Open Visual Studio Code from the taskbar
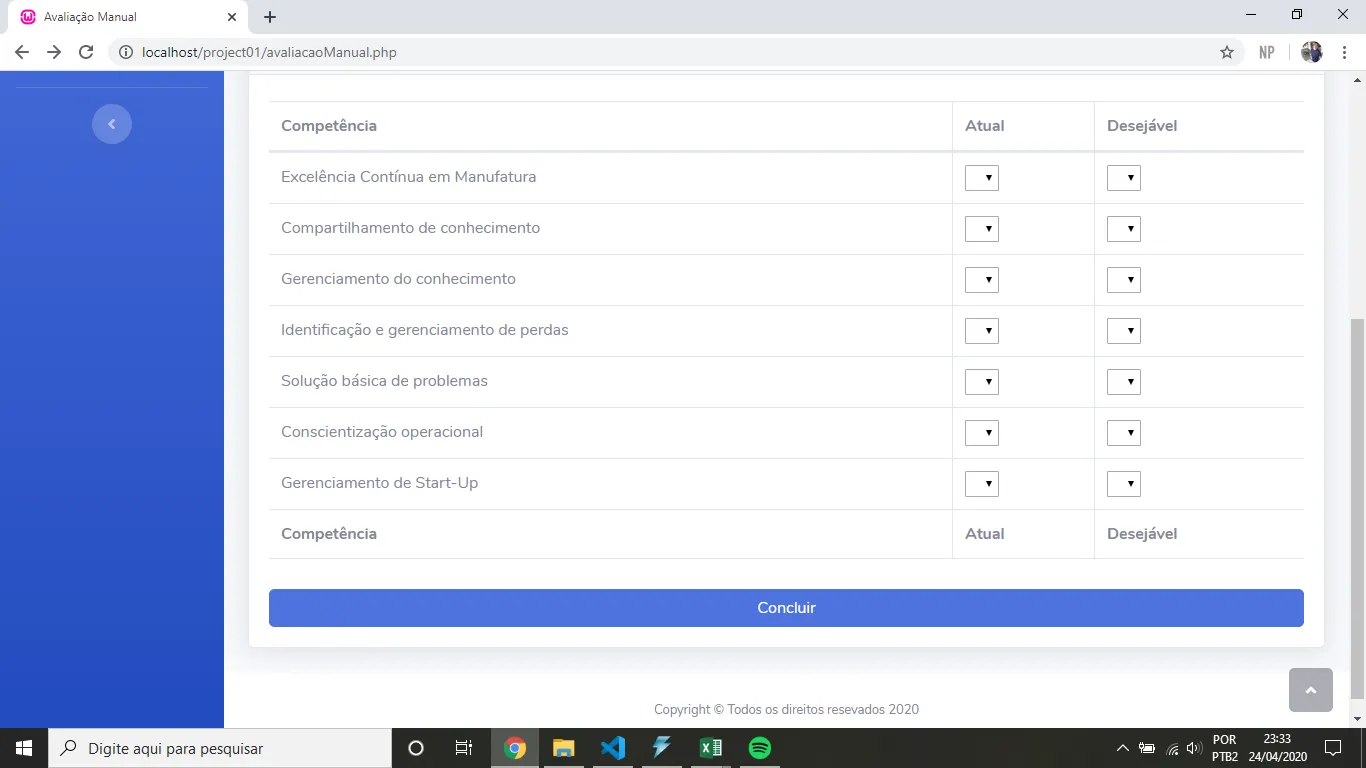Viewport: 1366px width, 768px height. pyautogui.click(x=613, y=748)
